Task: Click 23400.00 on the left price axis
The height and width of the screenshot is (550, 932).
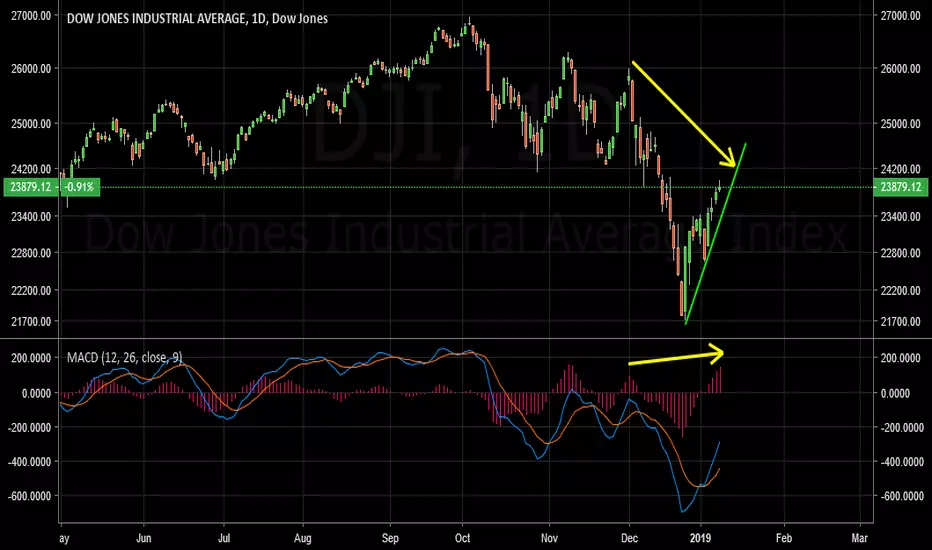Action: point(31,216)
